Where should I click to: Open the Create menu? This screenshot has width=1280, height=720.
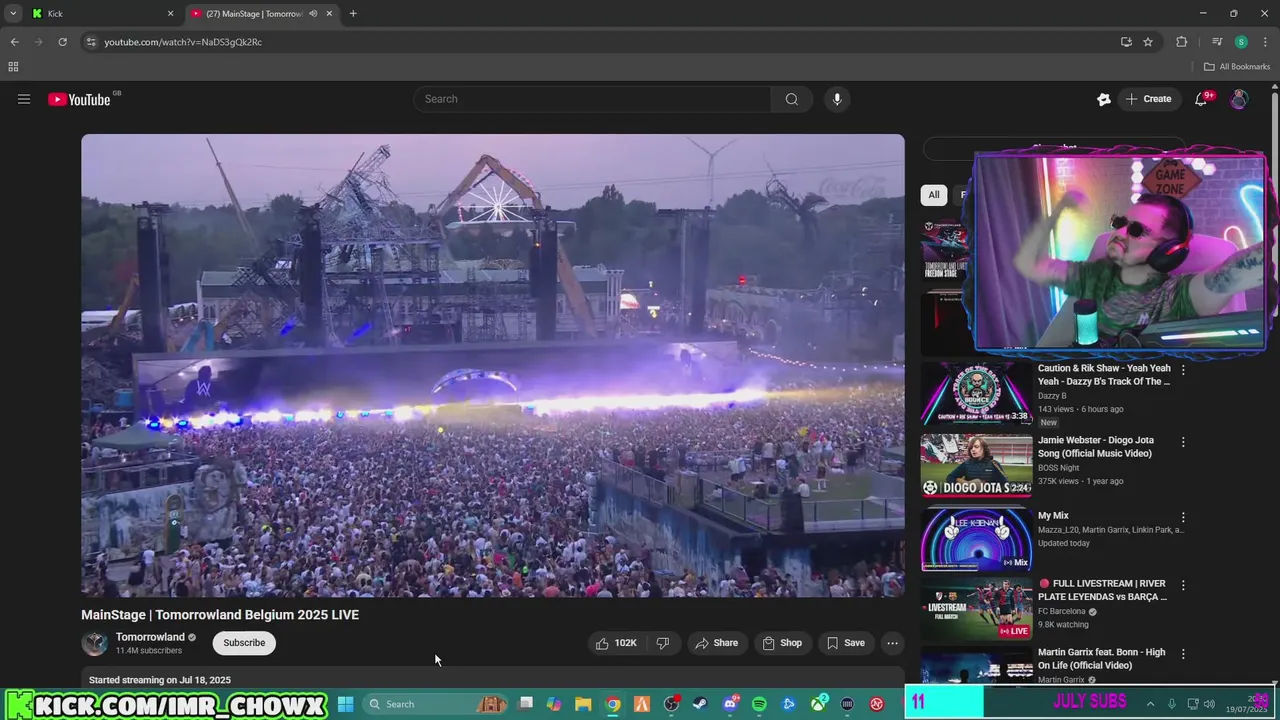(1148, 99)
